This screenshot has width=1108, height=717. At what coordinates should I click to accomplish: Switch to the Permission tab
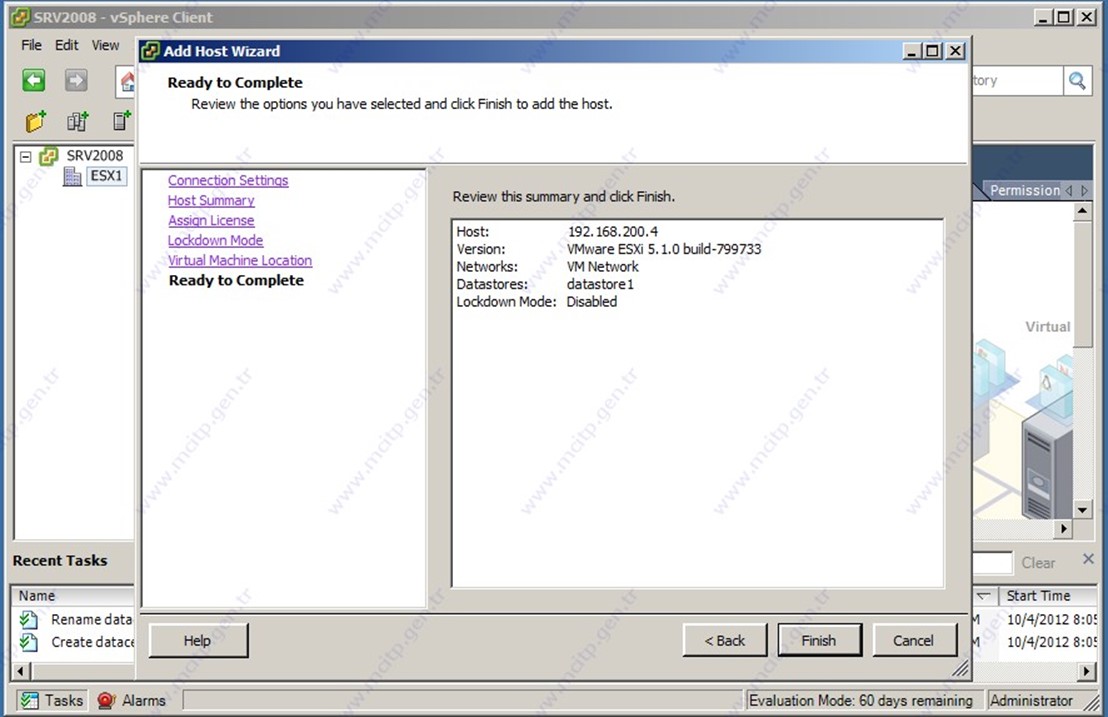pyautogui.click(x=1025, y=191)
